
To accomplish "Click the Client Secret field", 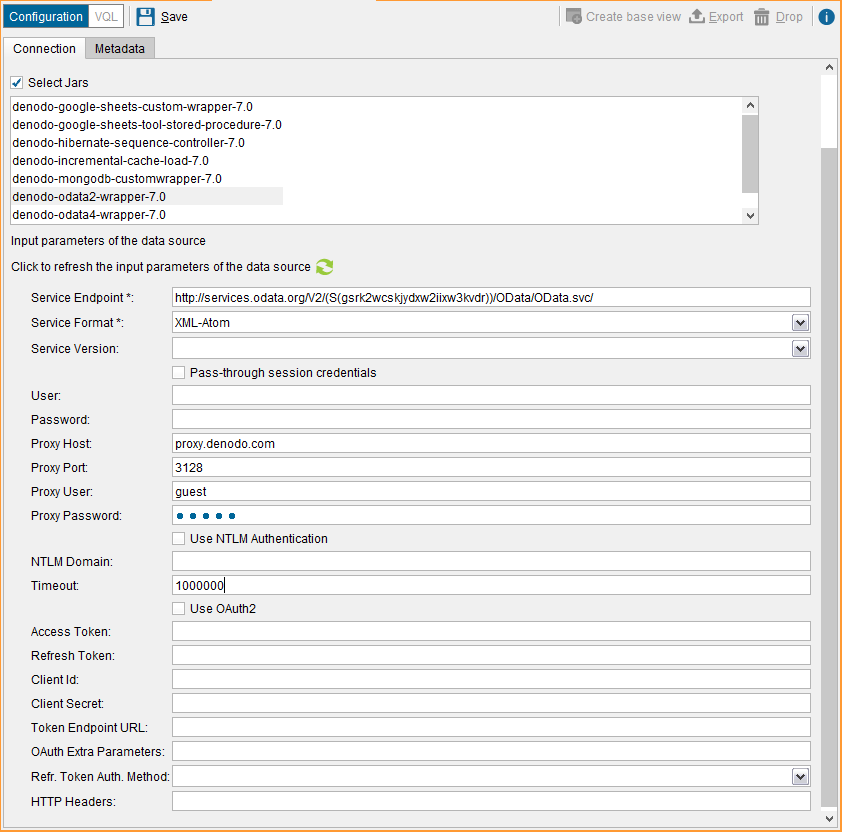I will coord(491,704).
